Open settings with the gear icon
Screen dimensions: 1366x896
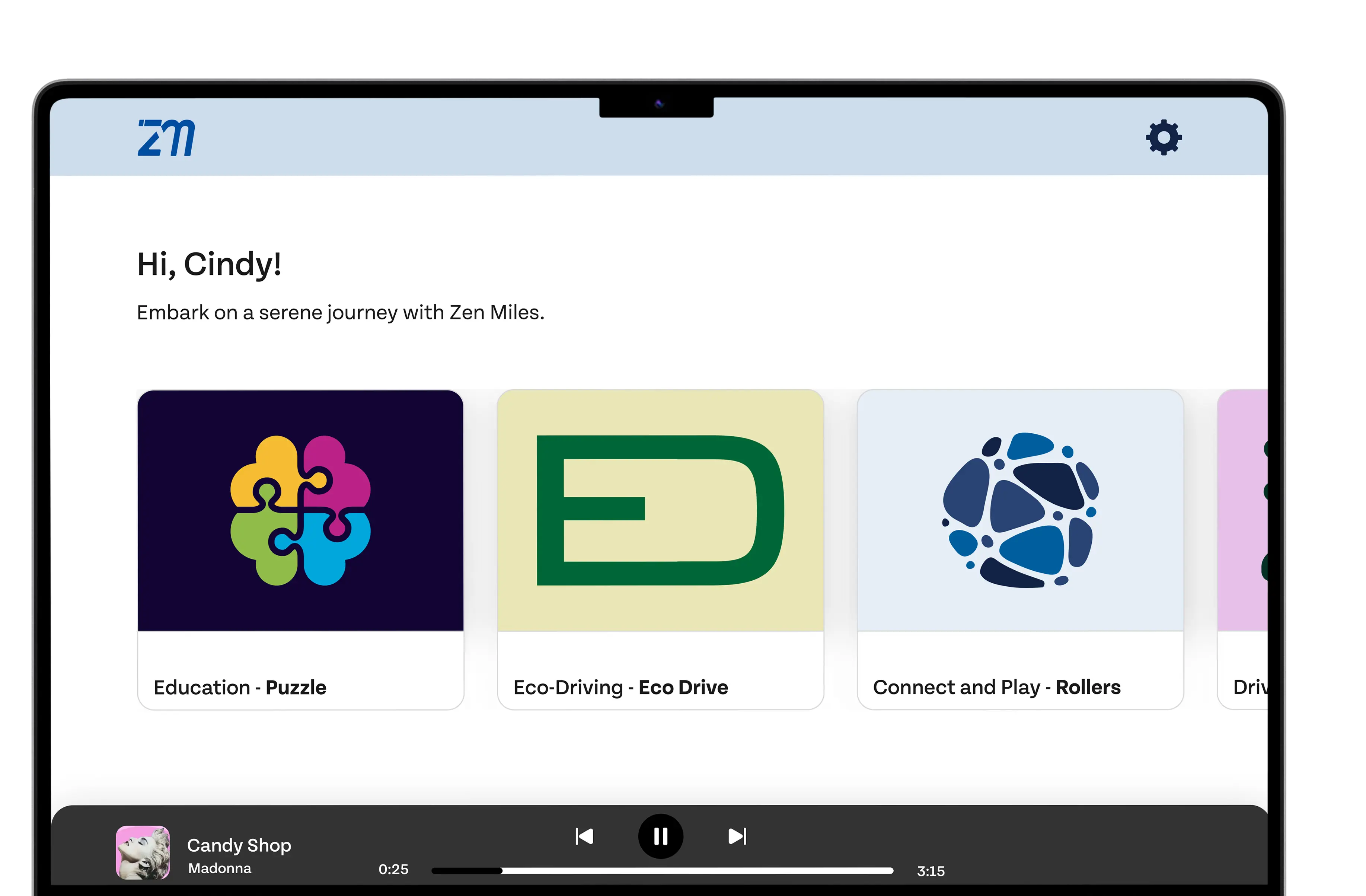click(1164, 137)
